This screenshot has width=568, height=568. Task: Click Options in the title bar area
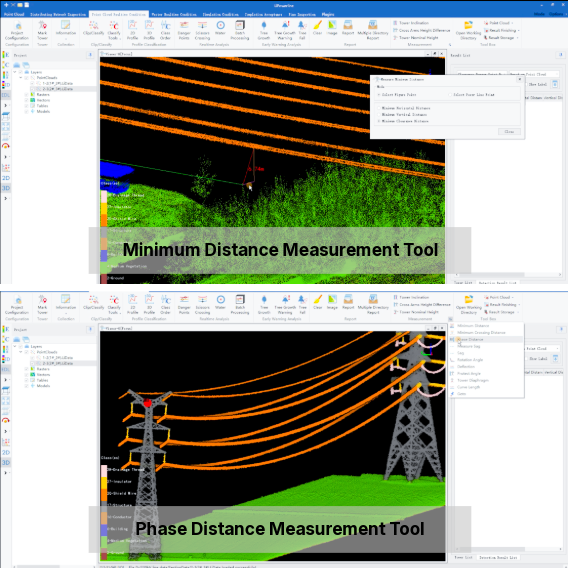click(556, 14)
